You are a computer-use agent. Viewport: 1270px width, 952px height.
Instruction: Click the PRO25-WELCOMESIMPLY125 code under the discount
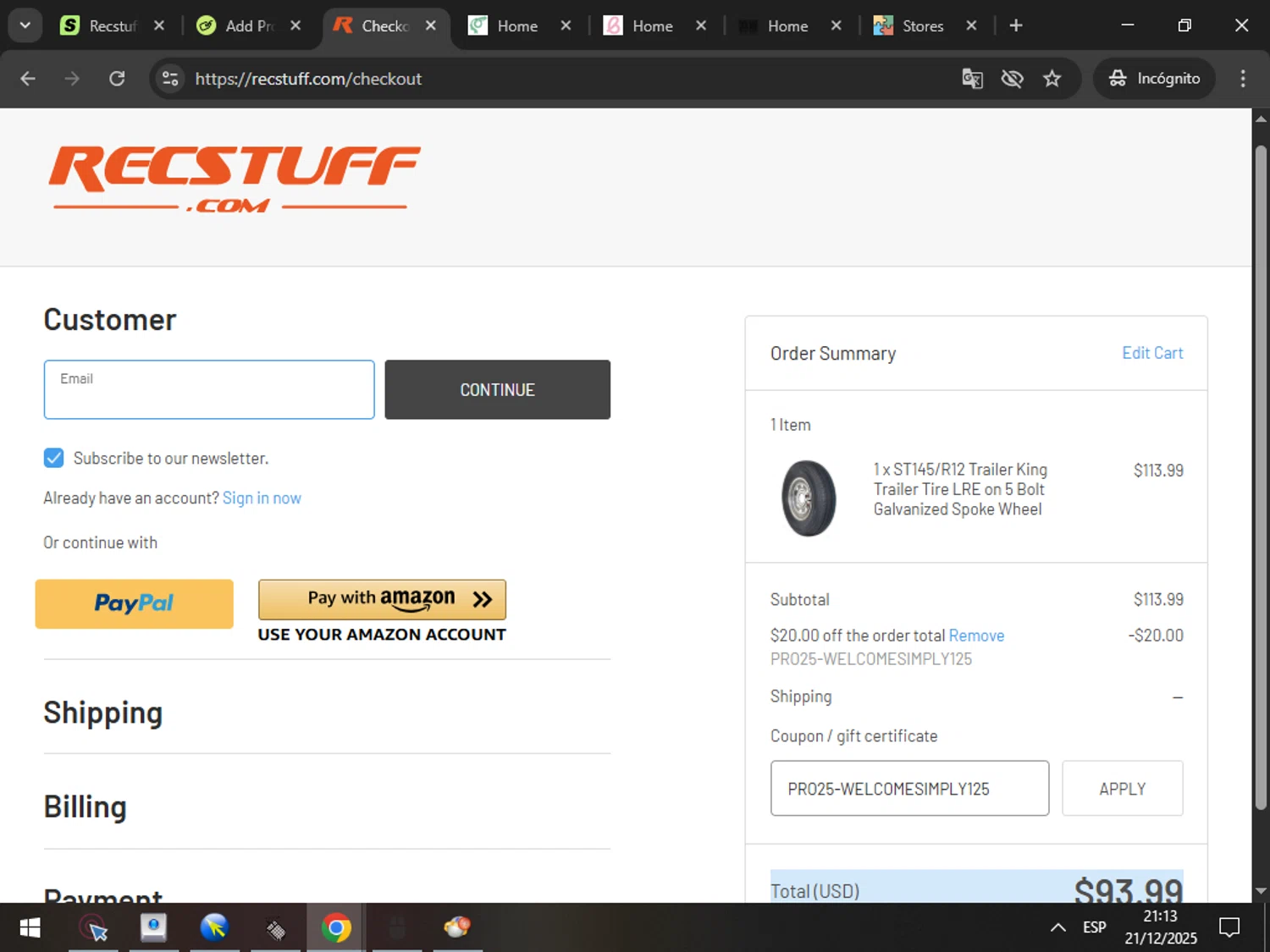coord(870,658)
